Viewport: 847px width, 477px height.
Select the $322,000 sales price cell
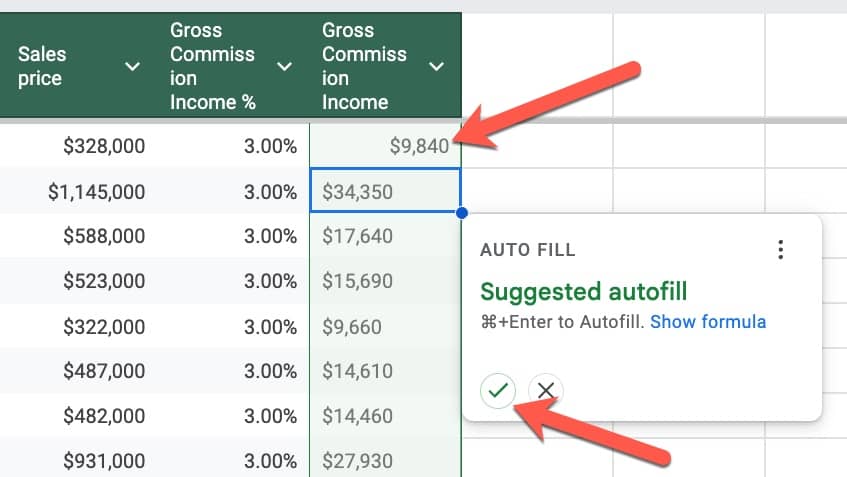(79, 327)
